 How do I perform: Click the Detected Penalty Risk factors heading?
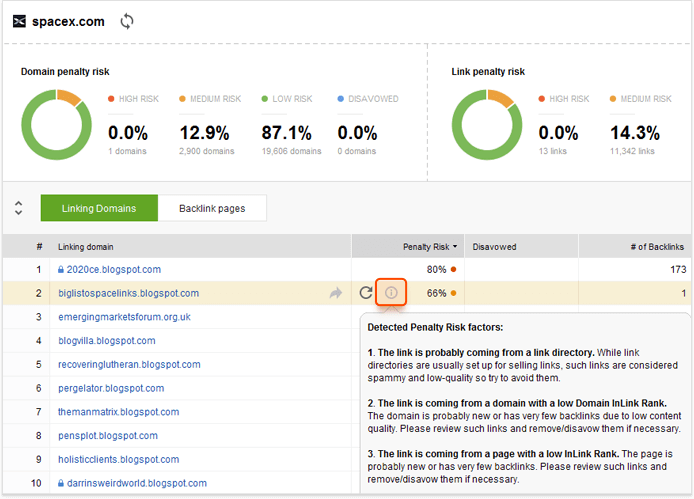point(435,327)
